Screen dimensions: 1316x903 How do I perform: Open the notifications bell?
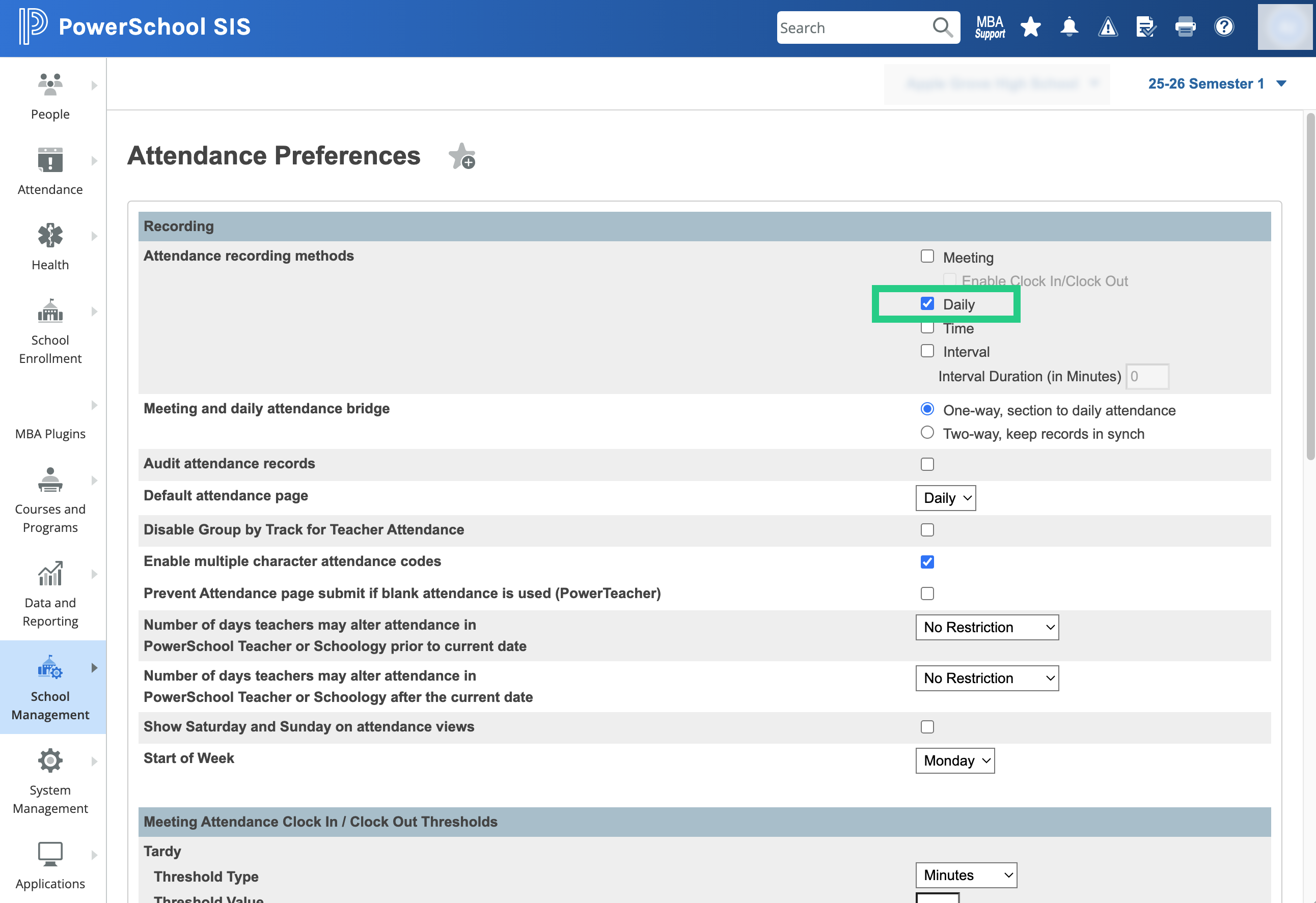coord(1068,26)
